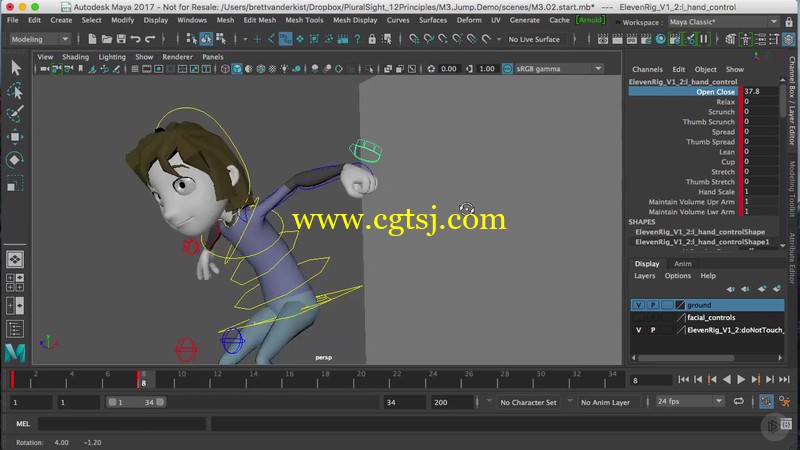
Task: Open the Outliner from the left sidebar
Action: (x=15, y=329)
